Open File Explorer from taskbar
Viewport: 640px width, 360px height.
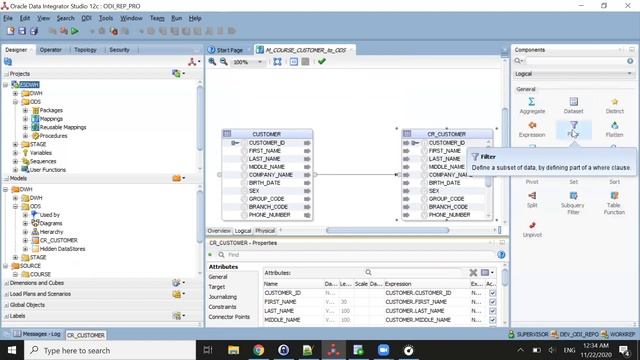click(x=233, y=350)
